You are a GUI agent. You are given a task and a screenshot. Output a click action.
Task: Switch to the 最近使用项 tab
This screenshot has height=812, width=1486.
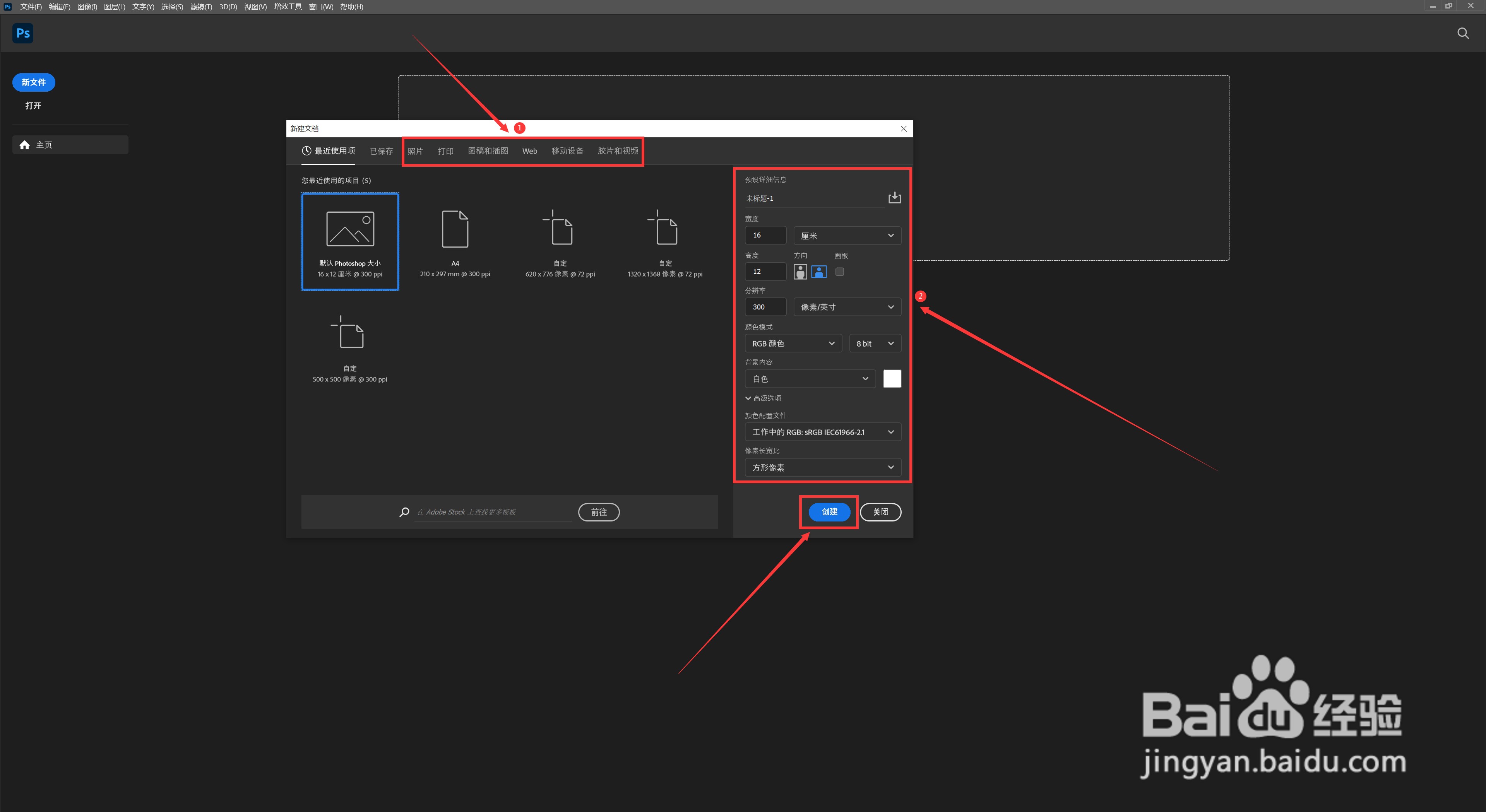pyautogui.click(x=328, y=151)
